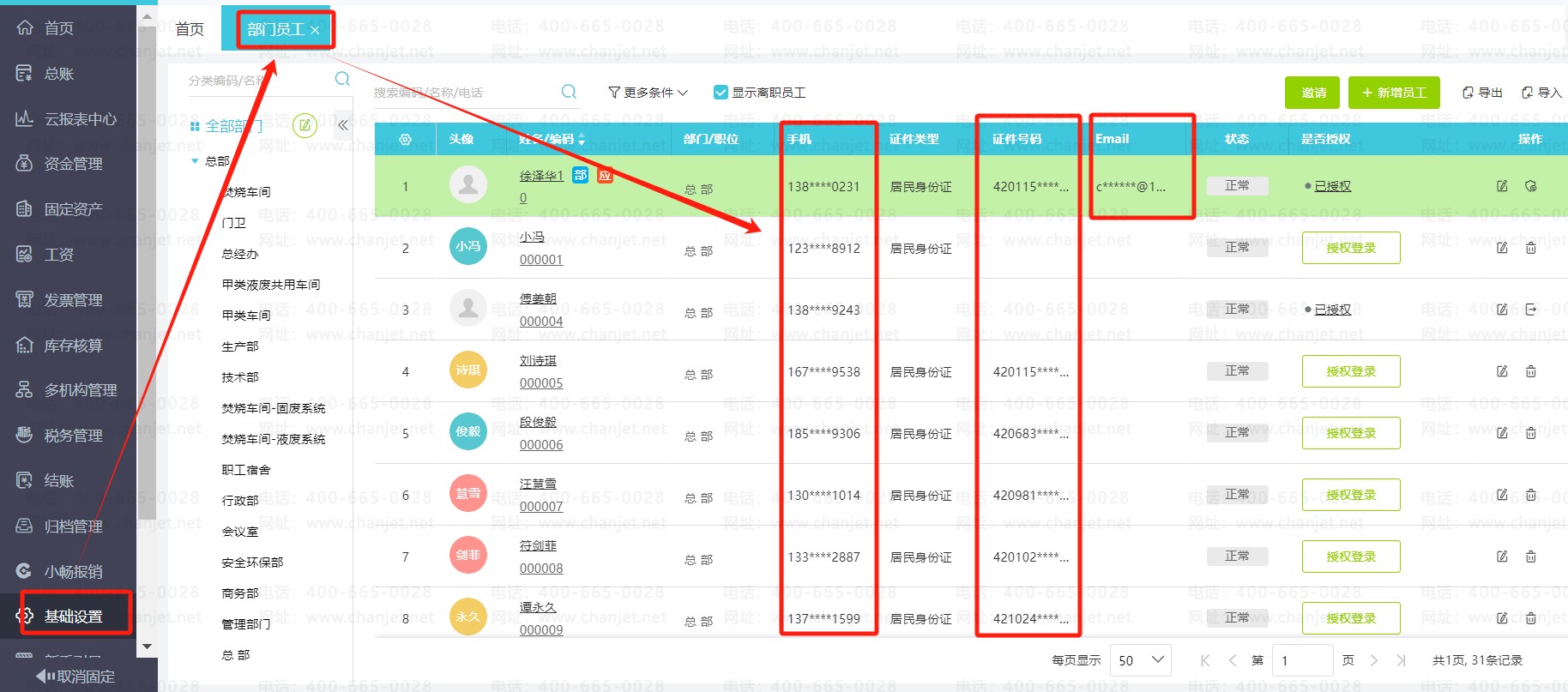The height and width of the screenshot is (692, 1568).
Task: Click the column settings gear icon
Action: (x=405, y=139)
